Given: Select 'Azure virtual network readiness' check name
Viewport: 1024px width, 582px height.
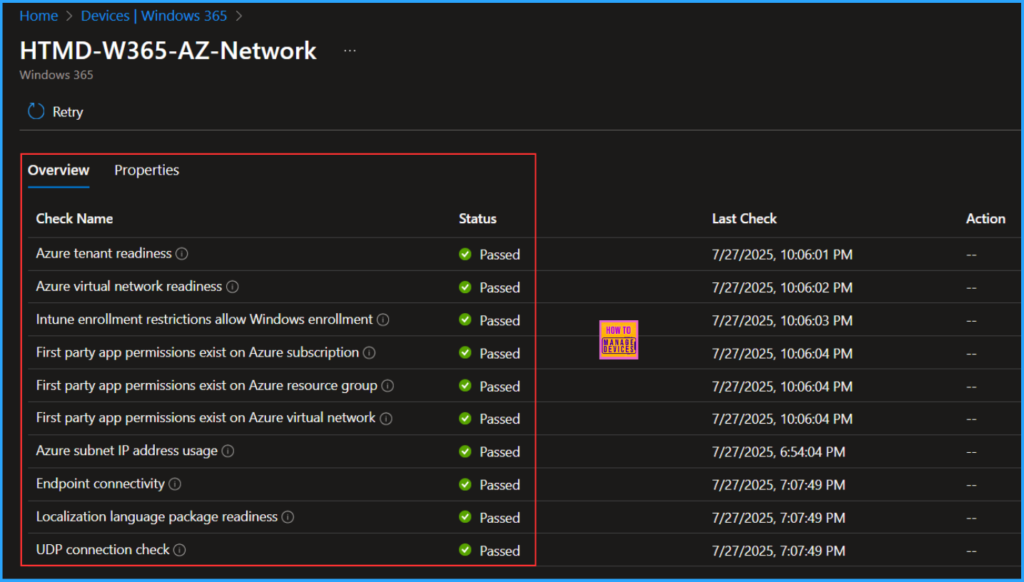Looking at the screenshot, I should click(129, 287).
